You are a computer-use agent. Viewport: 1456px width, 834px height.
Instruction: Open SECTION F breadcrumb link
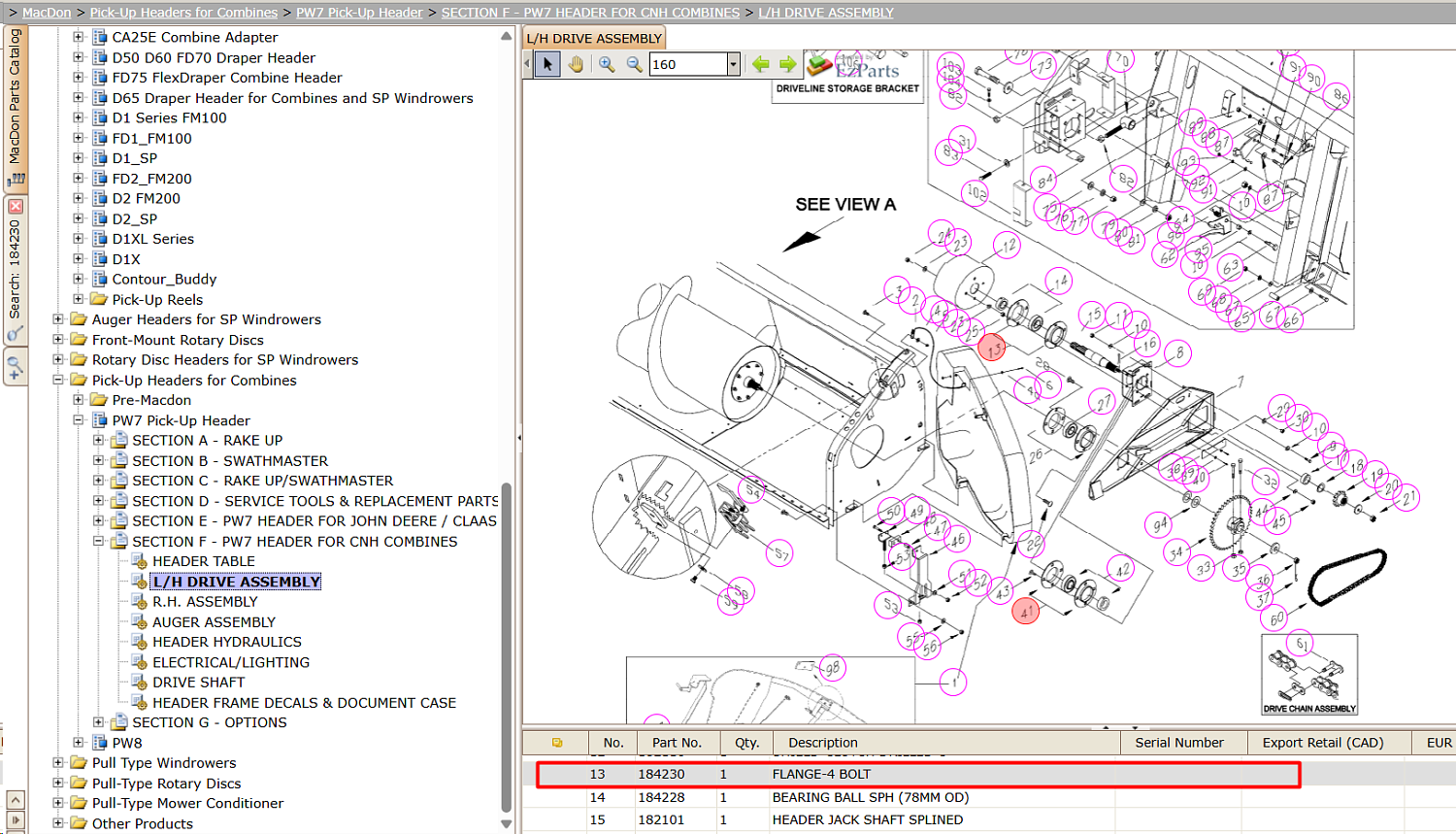point(590,13)
